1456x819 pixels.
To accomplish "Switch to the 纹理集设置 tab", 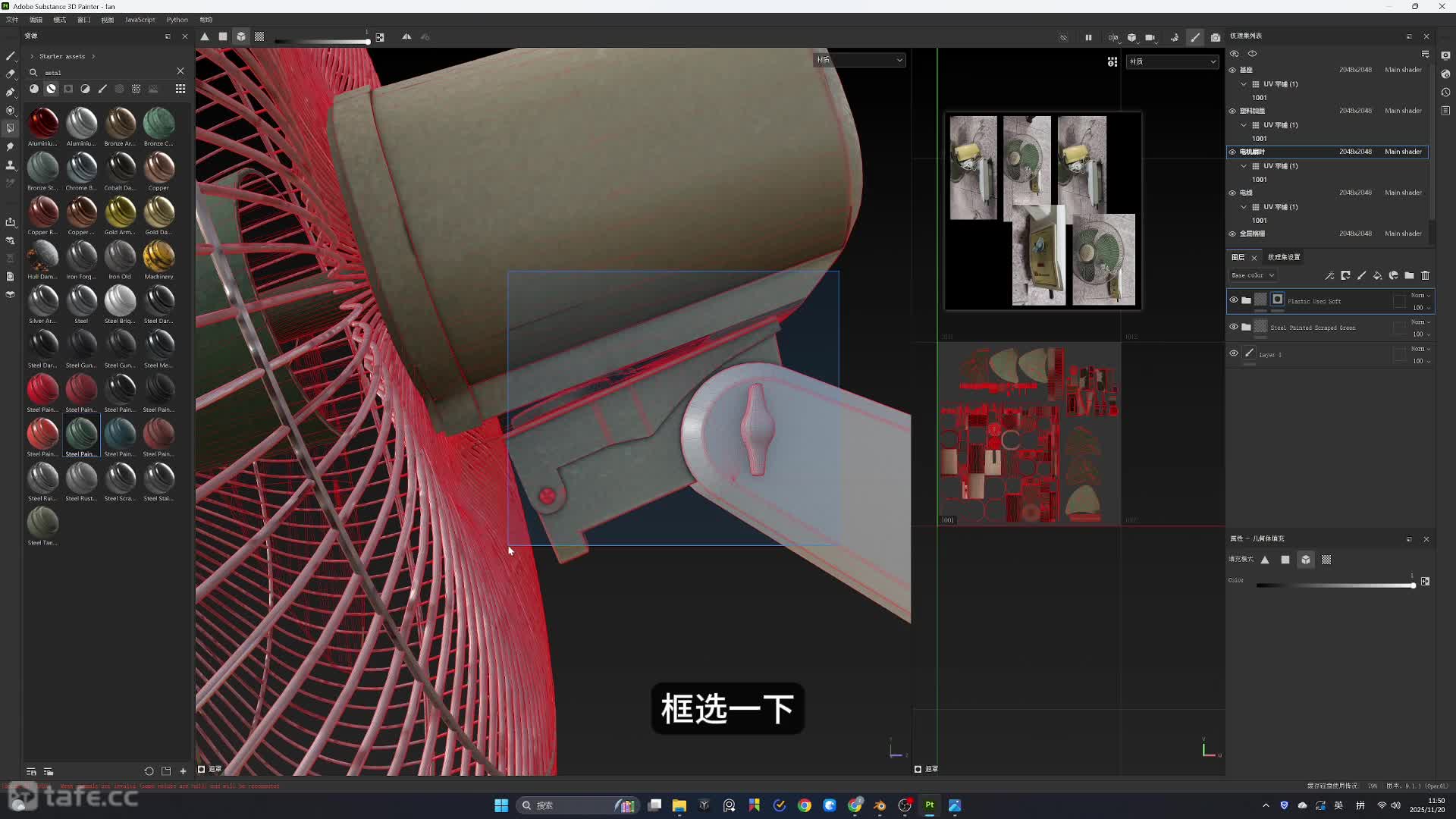I will [1283, 257].
